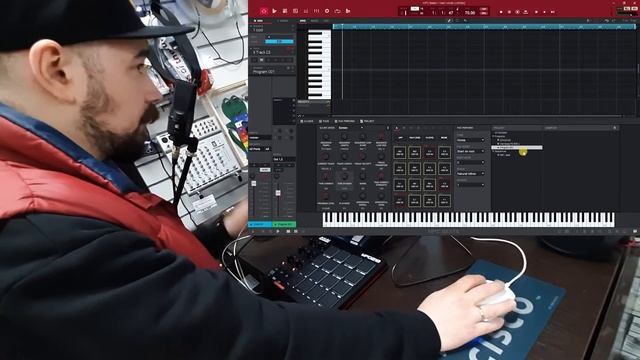Click the top-left pad in the pad grid
This screenshot has height=360, width=640.
[400, 153]
